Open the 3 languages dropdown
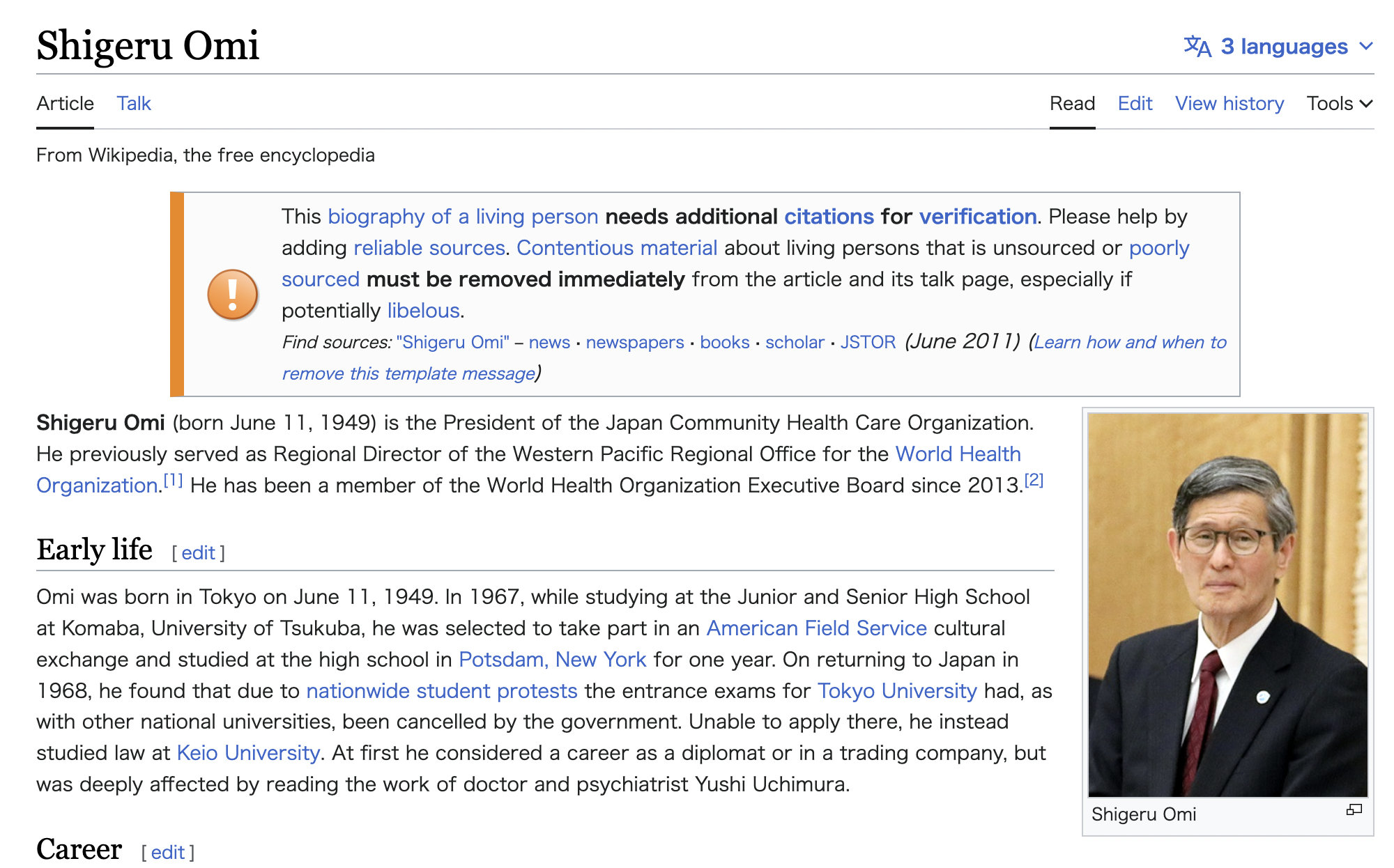1394x868 pixels. point(1278,47)
